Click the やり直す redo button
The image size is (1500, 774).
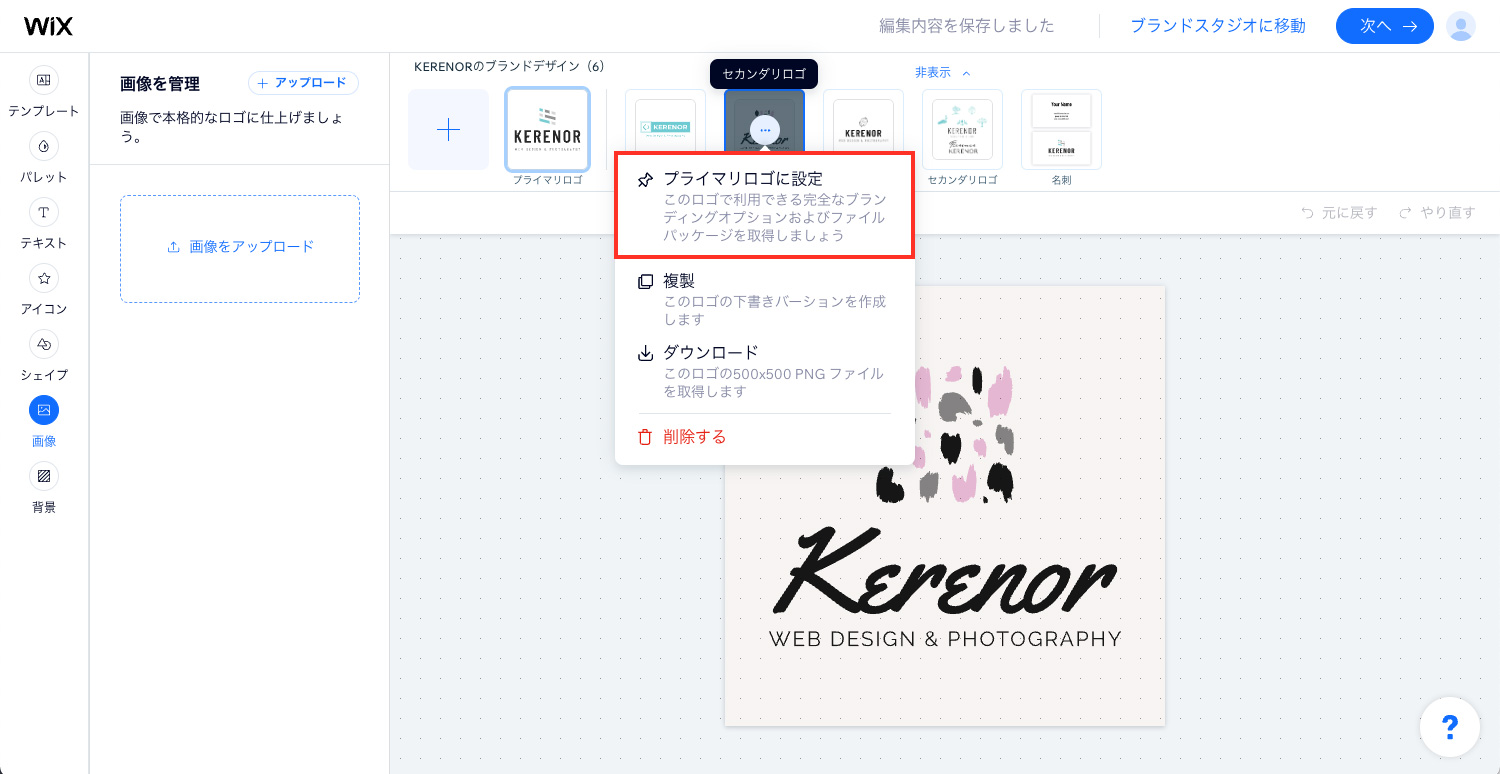1437,213
